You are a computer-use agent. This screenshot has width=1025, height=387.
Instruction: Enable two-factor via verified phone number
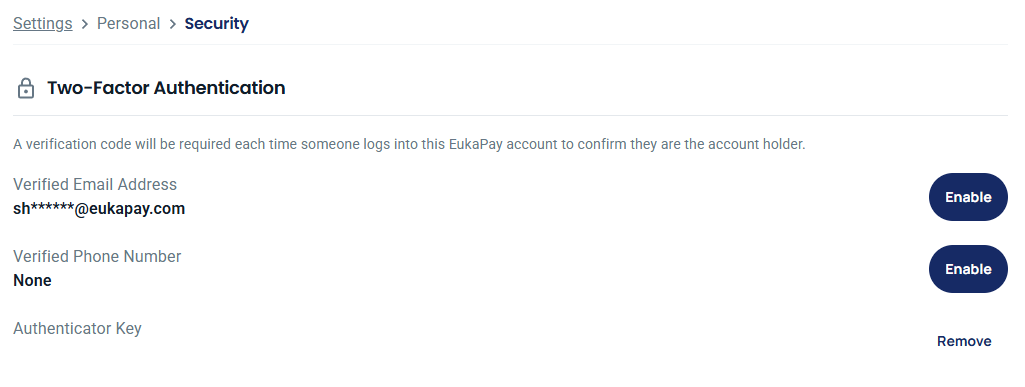tap(968, 269)
